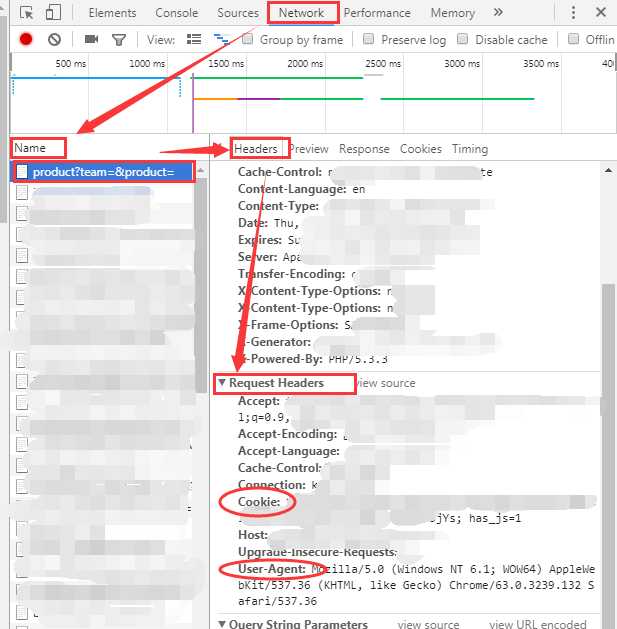Tick the Disable cache checkbox
The image size is (617, 629).
pyautogui.click(x=464, y=39)
